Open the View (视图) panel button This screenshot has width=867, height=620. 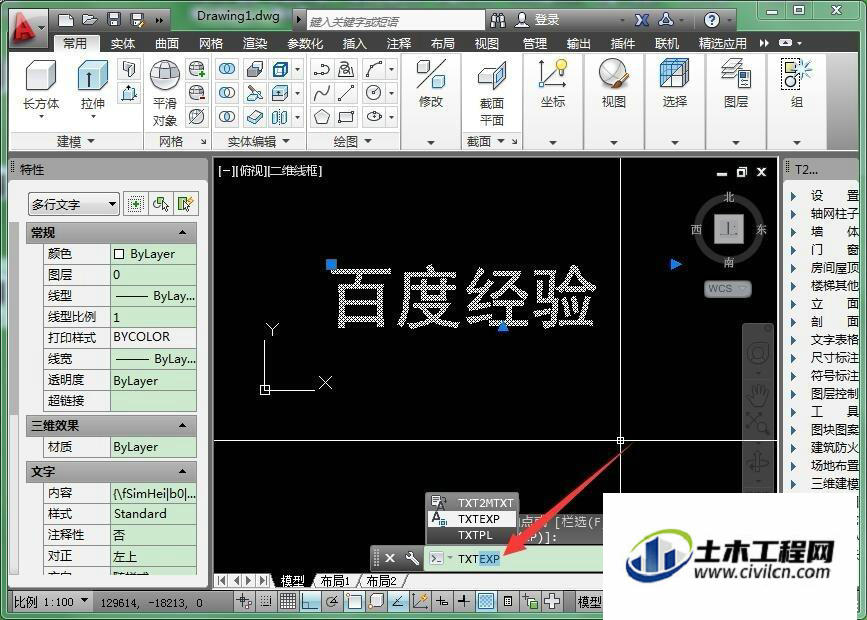[613, 85]
